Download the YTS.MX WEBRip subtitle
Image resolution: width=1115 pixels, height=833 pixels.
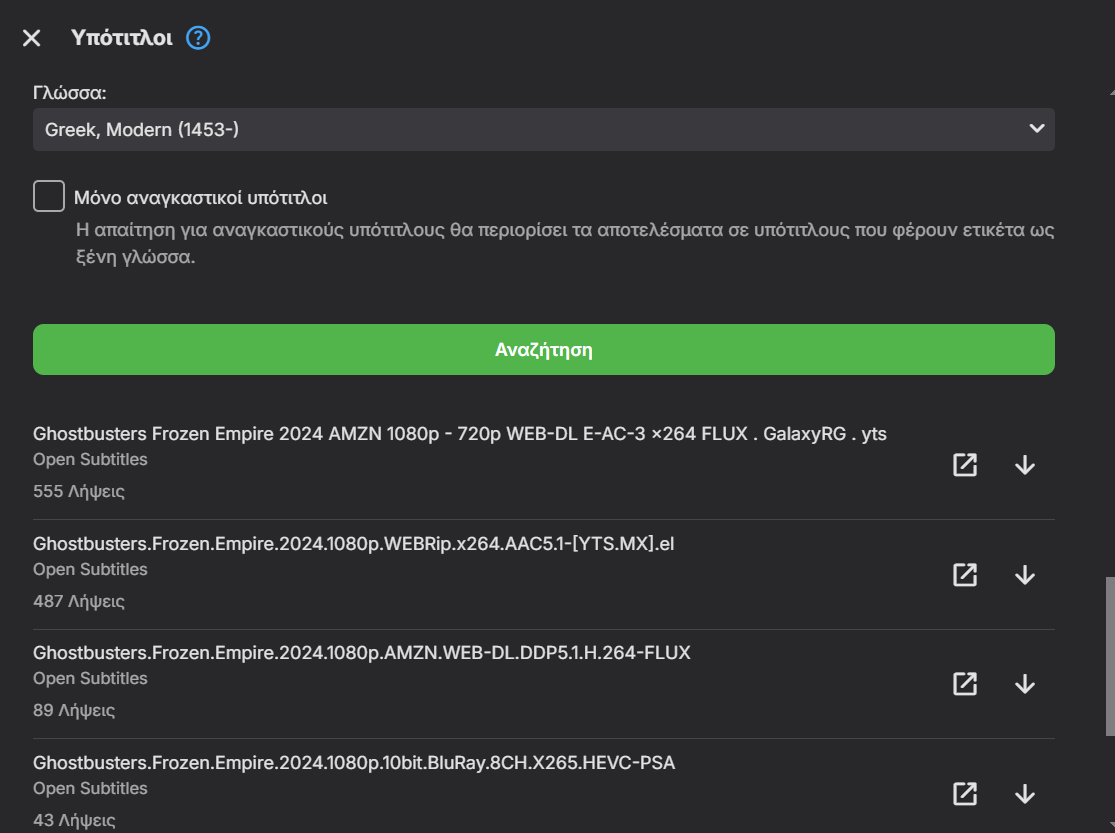[1024, 575]
